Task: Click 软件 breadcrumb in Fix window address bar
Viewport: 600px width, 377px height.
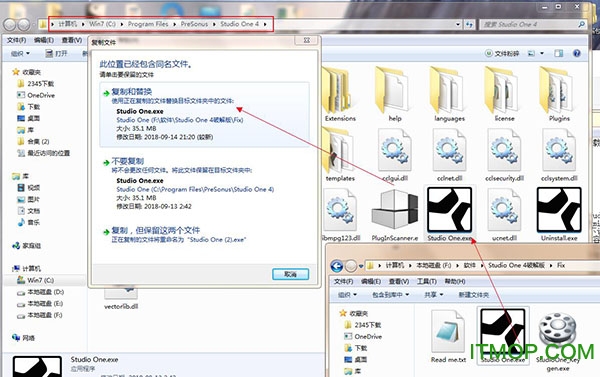Action: point(470,265)
